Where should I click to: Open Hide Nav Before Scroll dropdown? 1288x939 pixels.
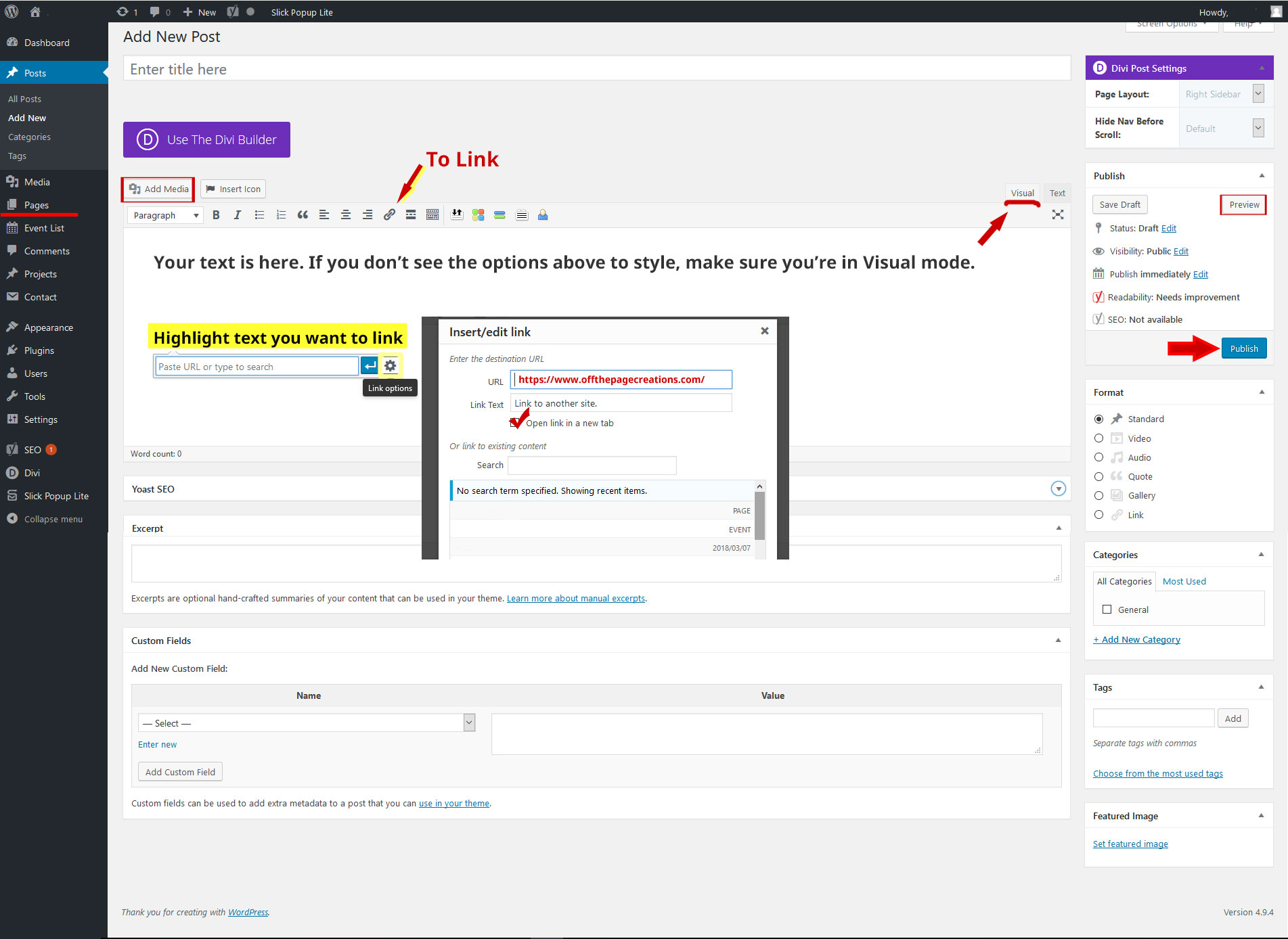(1224, 128)
